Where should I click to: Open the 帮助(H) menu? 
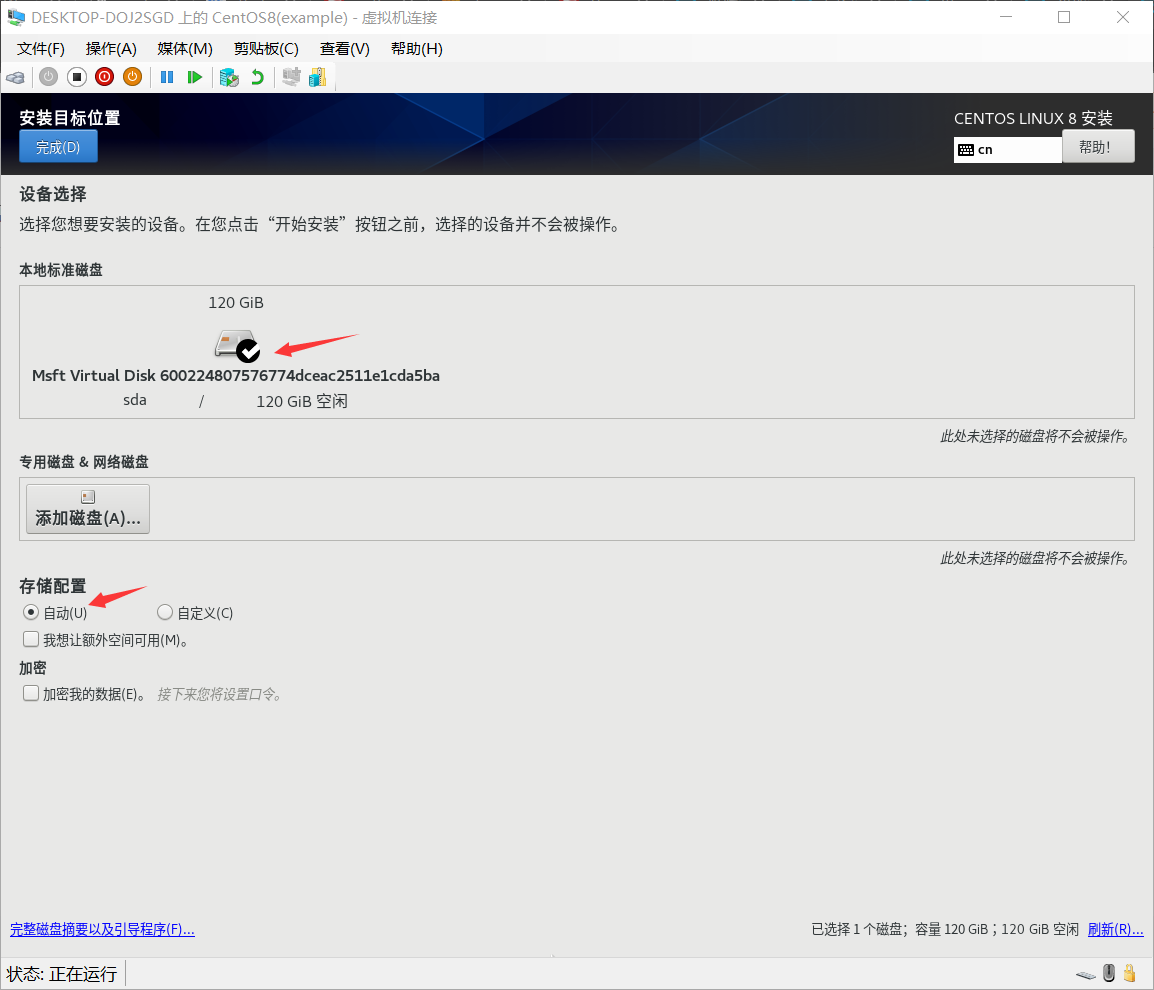tap(417, 49)
